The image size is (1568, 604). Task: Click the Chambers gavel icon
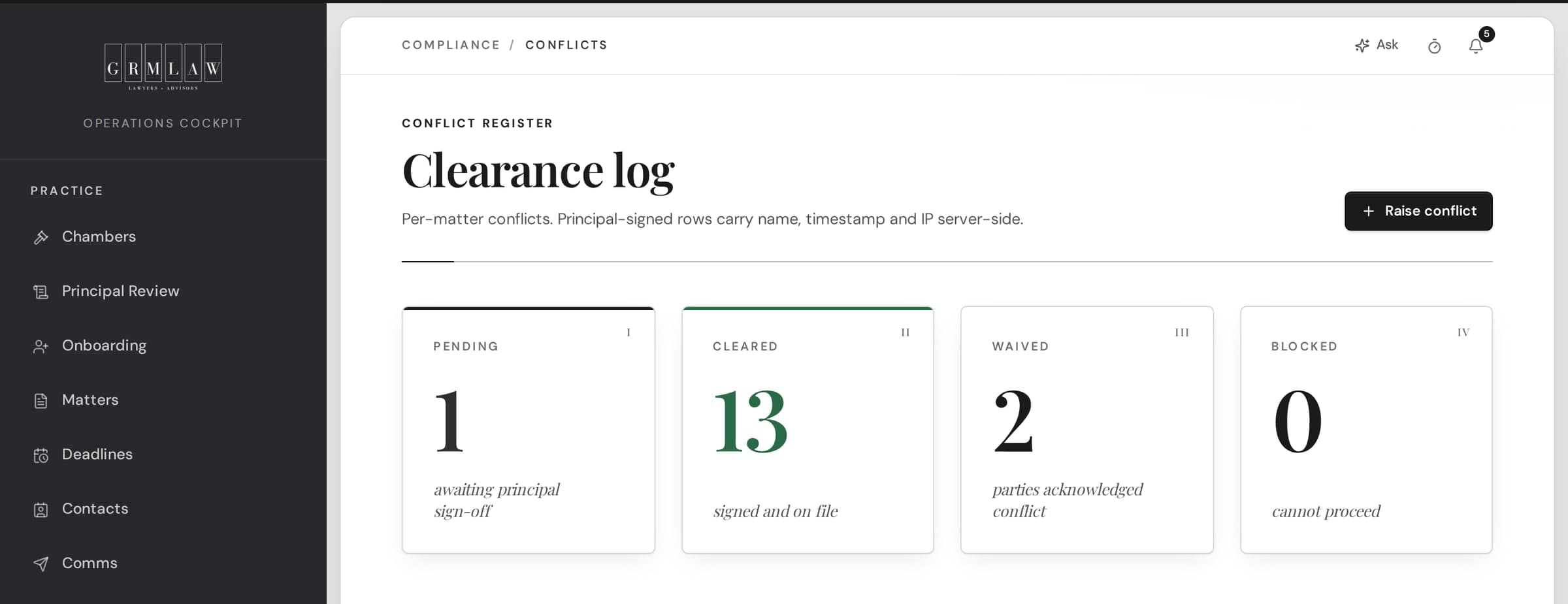(x=41, y=237)
